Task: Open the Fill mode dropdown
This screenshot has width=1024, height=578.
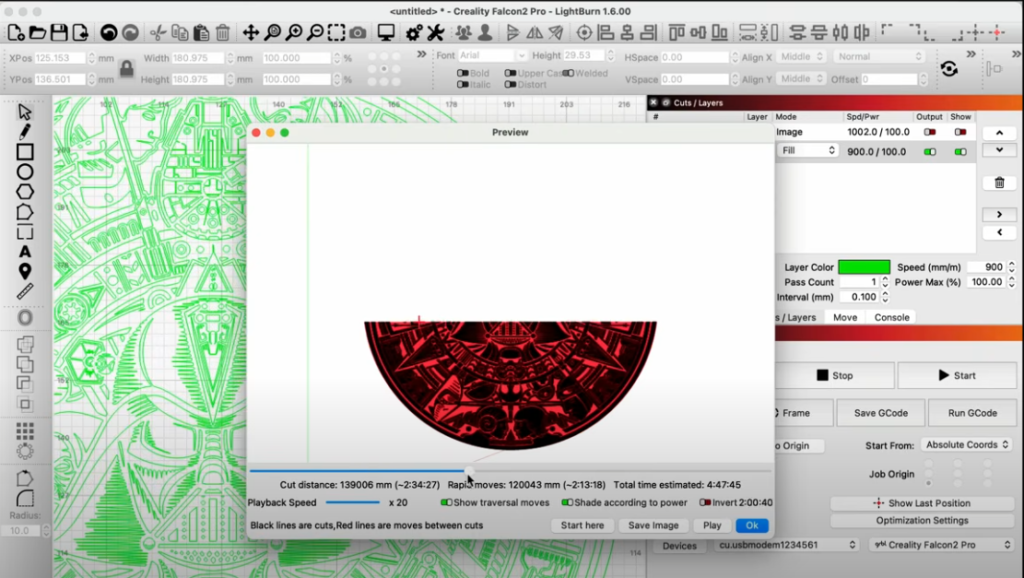Action: point(808,151)
